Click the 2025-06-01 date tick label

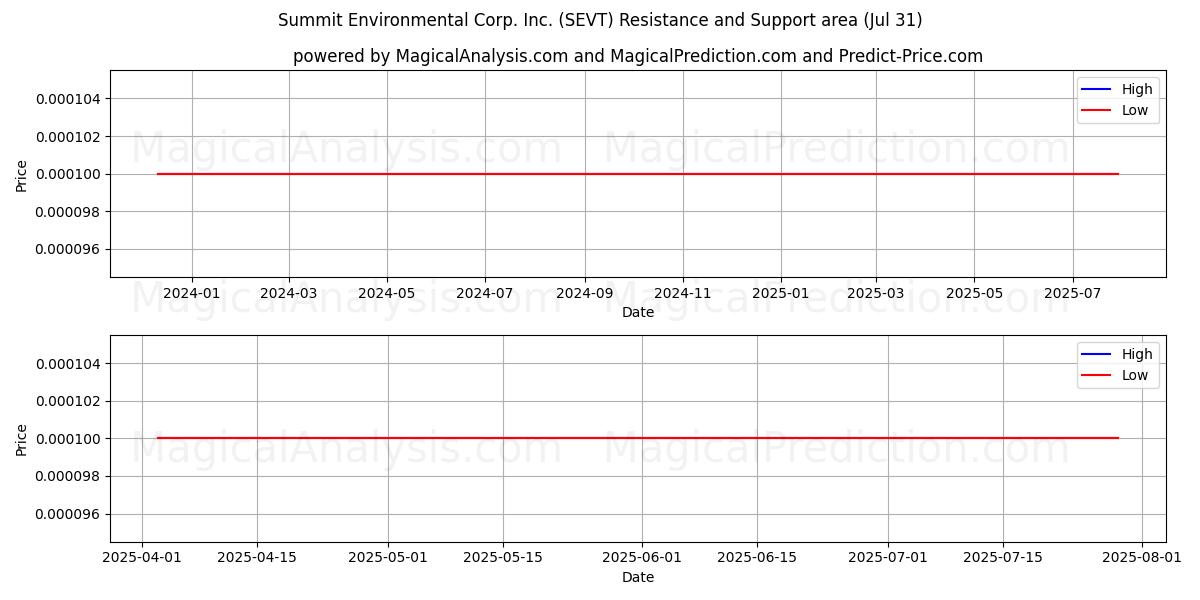click(642, 559)
